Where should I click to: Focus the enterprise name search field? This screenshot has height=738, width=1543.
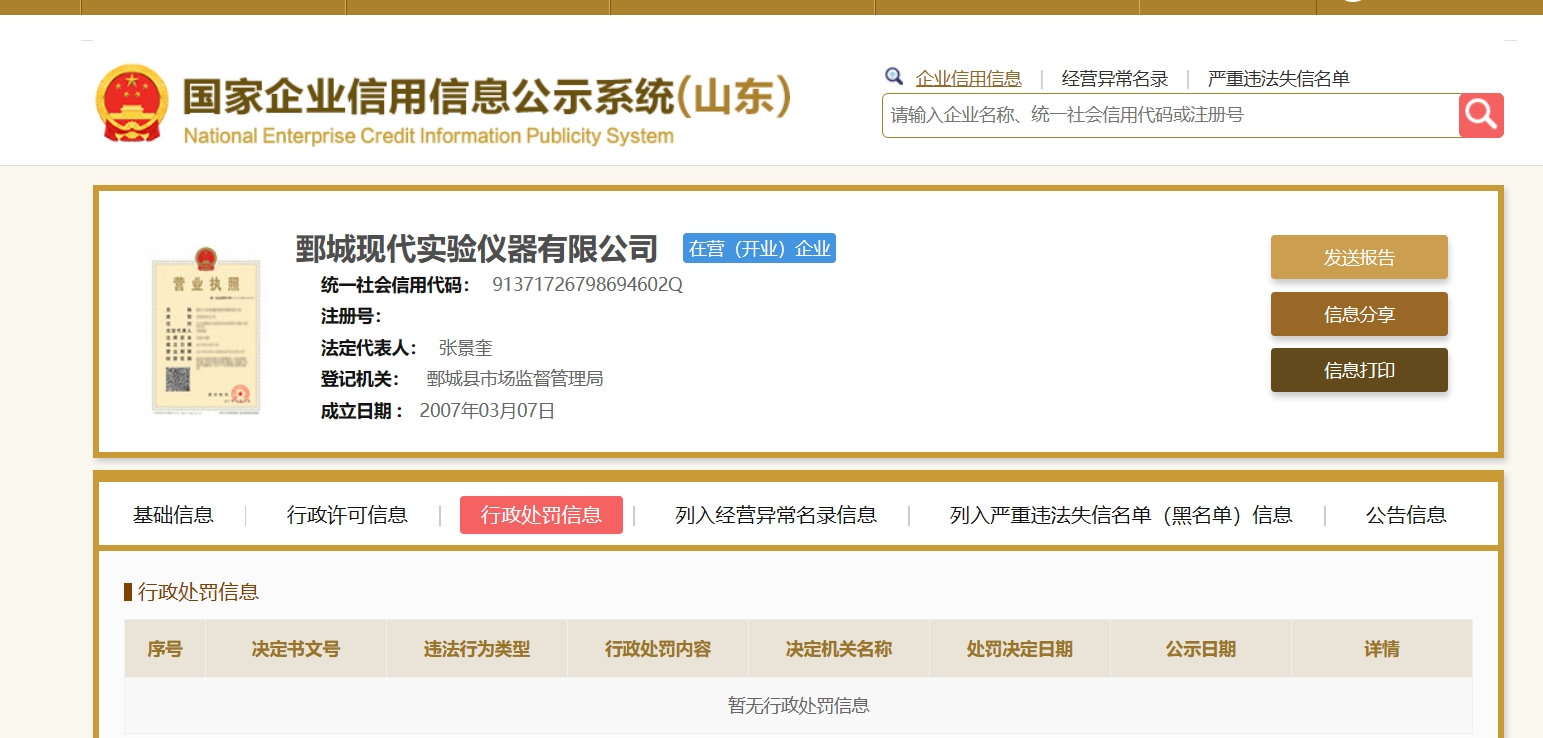pyautogui.click(x=1170, y=115)
